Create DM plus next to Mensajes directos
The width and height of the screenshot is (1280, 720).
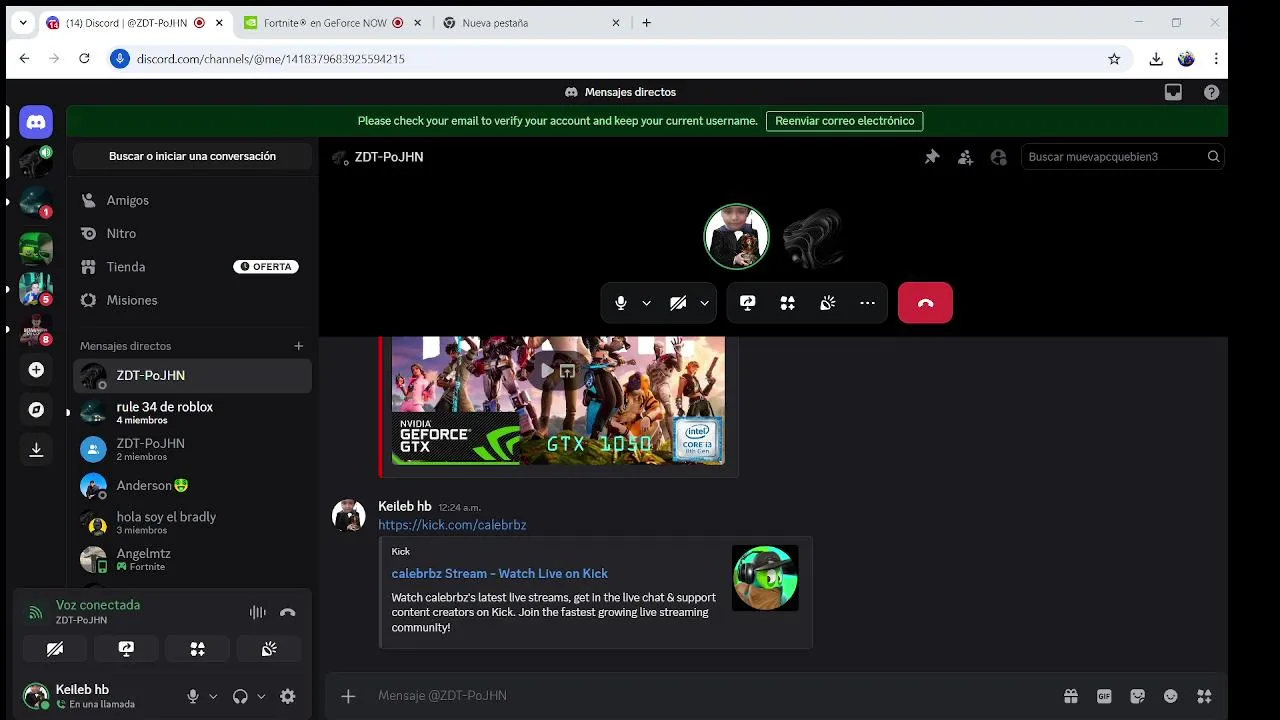click(298, 346)
